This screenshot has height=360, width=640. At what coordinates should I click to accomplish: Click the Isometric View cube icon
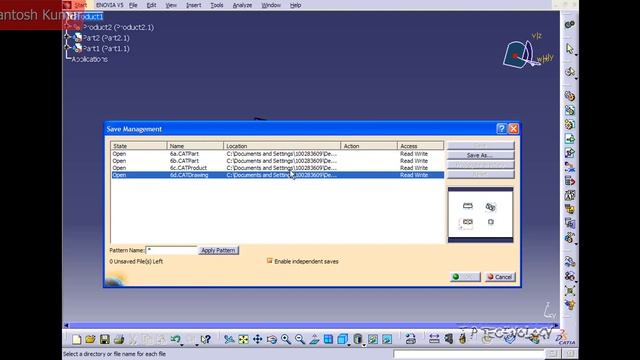point(342,339)
